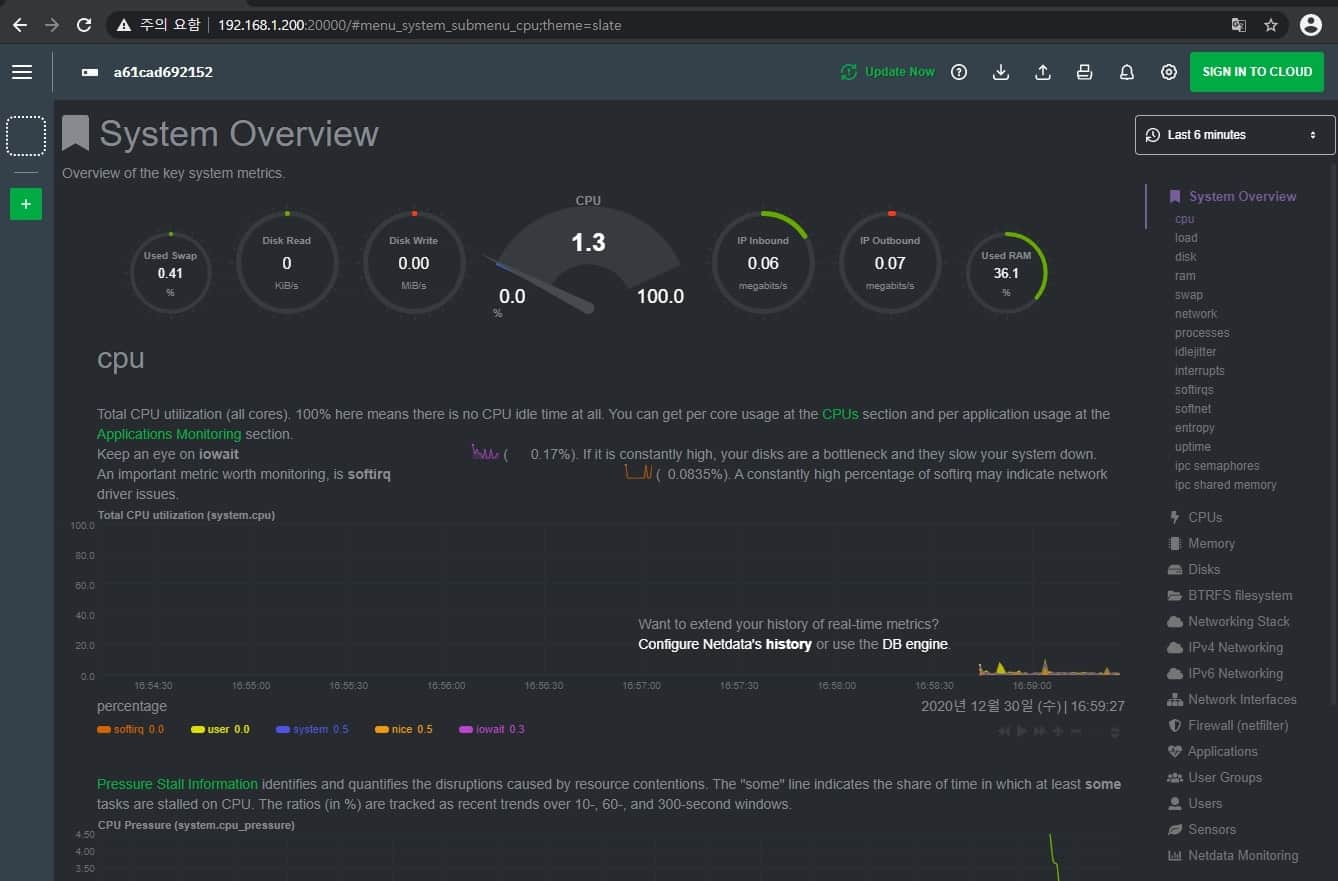Expand the Memory section in right sidebar

tap(1211, 544)
